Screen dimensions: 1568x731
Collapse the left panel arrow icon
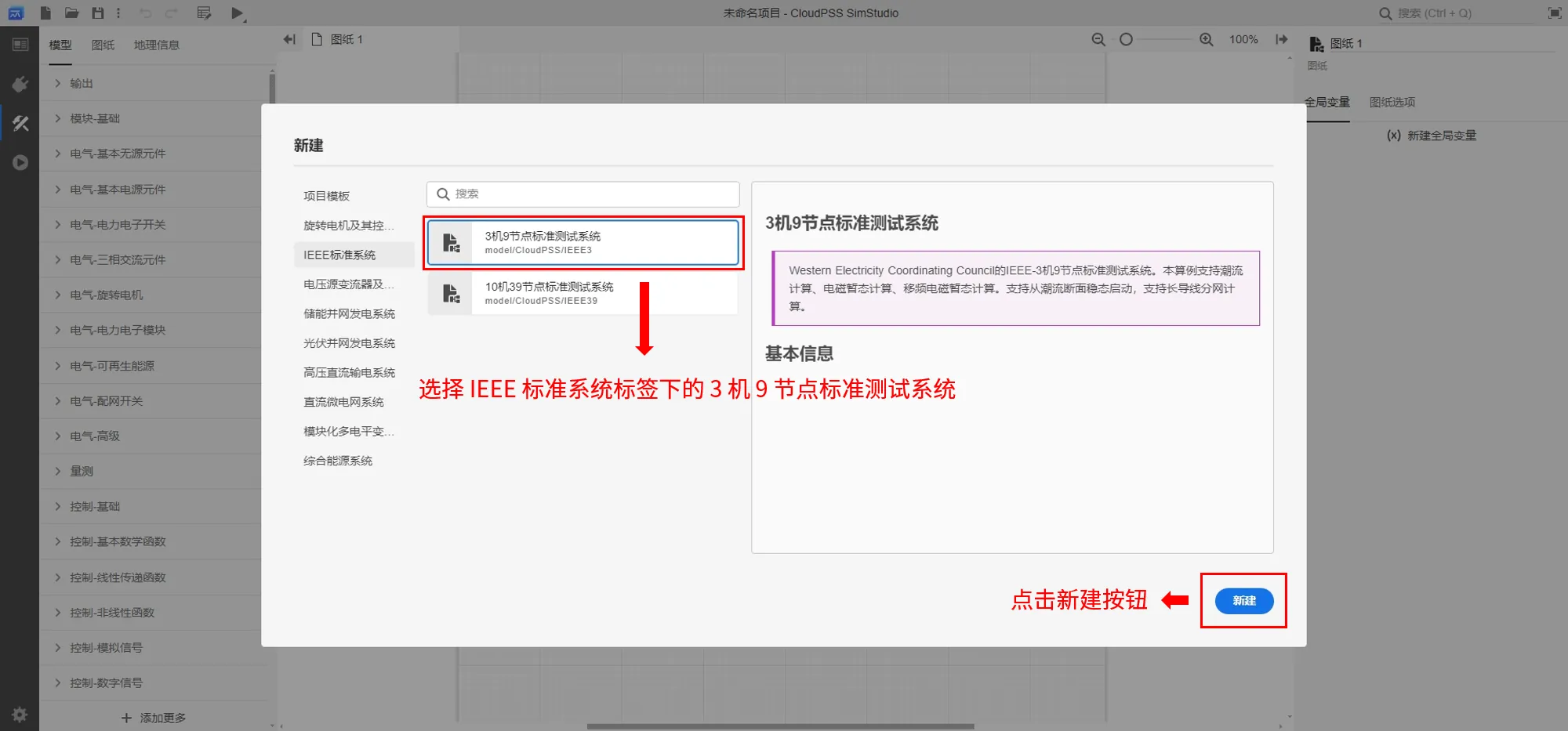(x=289, y=39)
